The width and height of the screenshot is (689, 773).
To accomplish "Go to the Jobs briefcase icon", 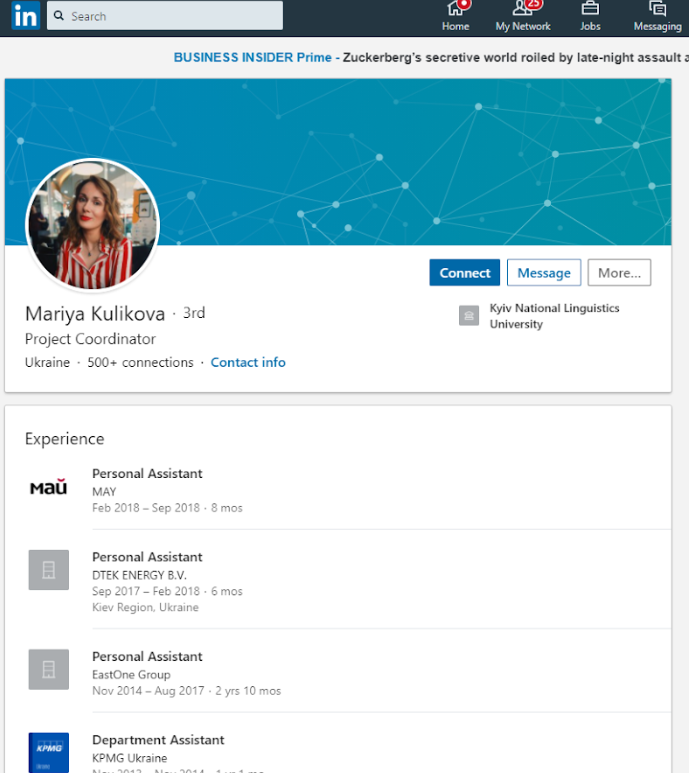I will tap(590, 10).
